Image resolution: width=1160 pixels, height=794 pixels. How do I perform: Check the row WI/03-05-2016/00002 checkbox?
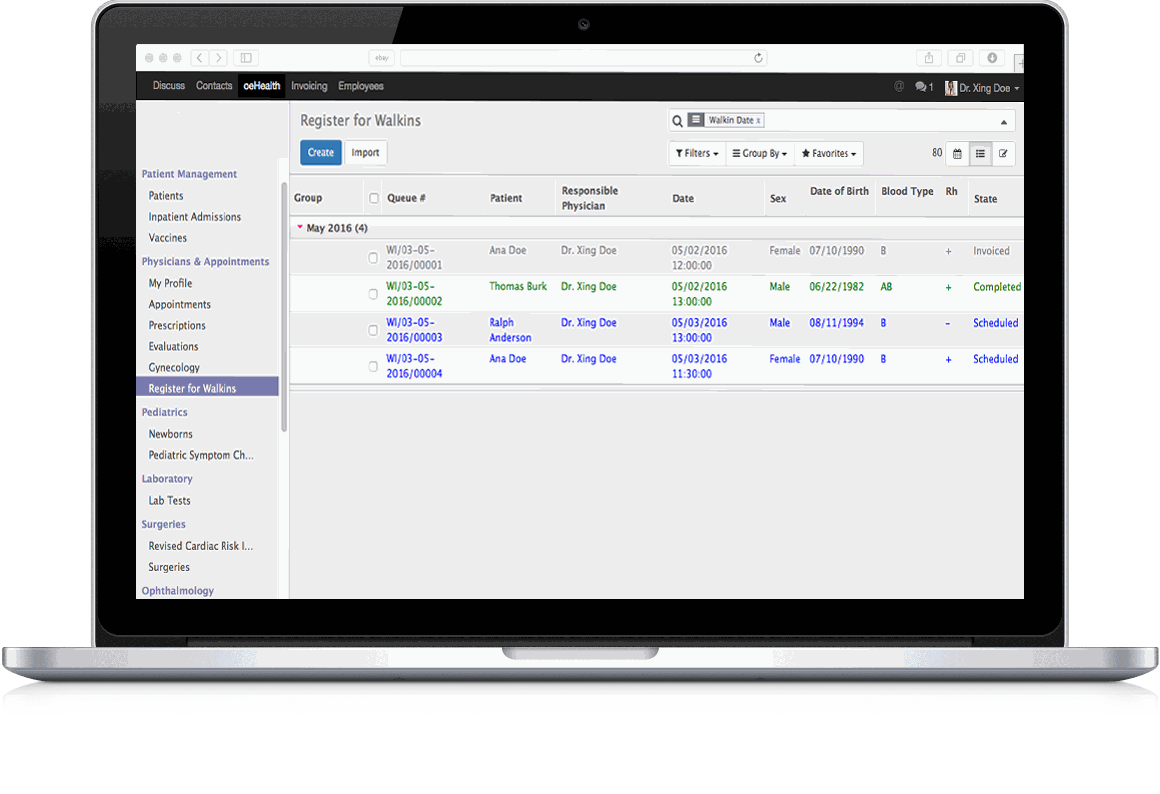tap(373, 294)
